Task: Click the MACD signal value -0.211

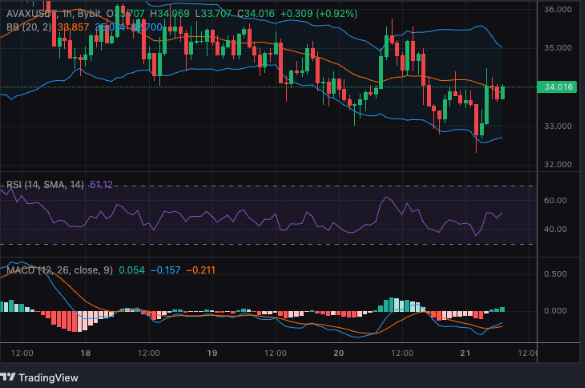Action: [x=201, y=270]
